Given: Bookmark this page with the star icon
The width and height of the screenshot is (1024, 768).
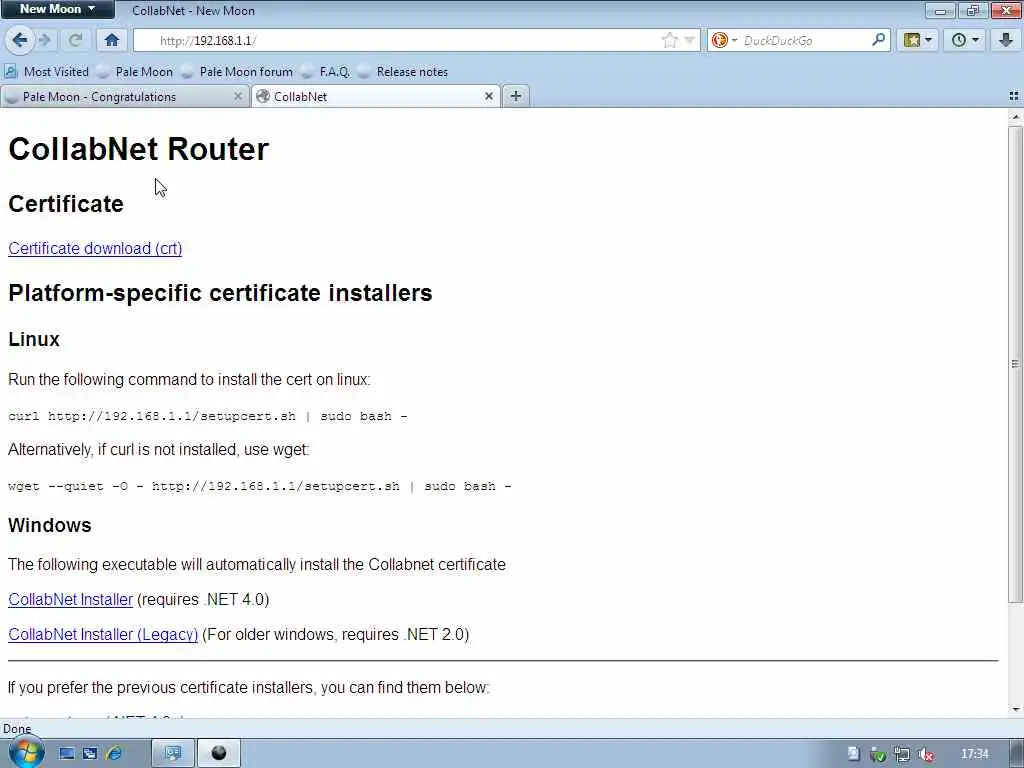Looking at the screenshot, I should point(669,40).
